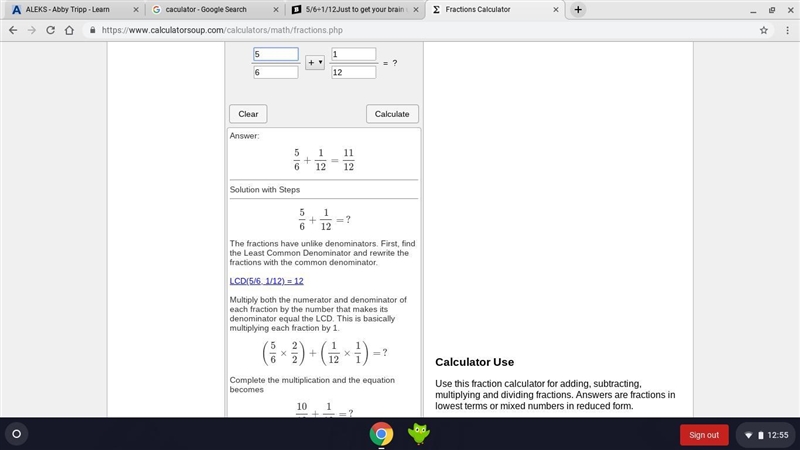Open the Chrome OS launcher circle
The image size is (800, 450).
pyautogui.click(x=16, y=434)
